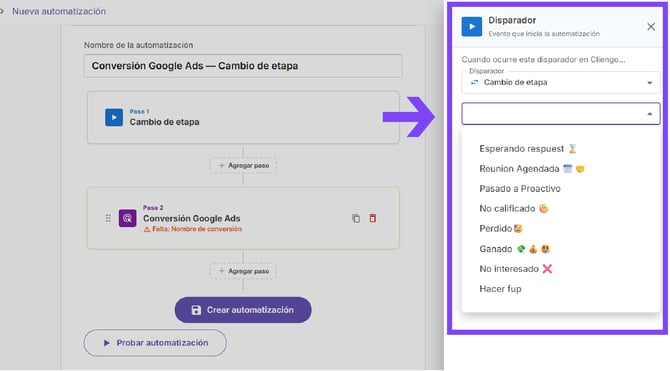The height and width of the screenshot is (371, 670).
Task: Add a step between Paso 1 and Paso 2
Action: [243, 165]
